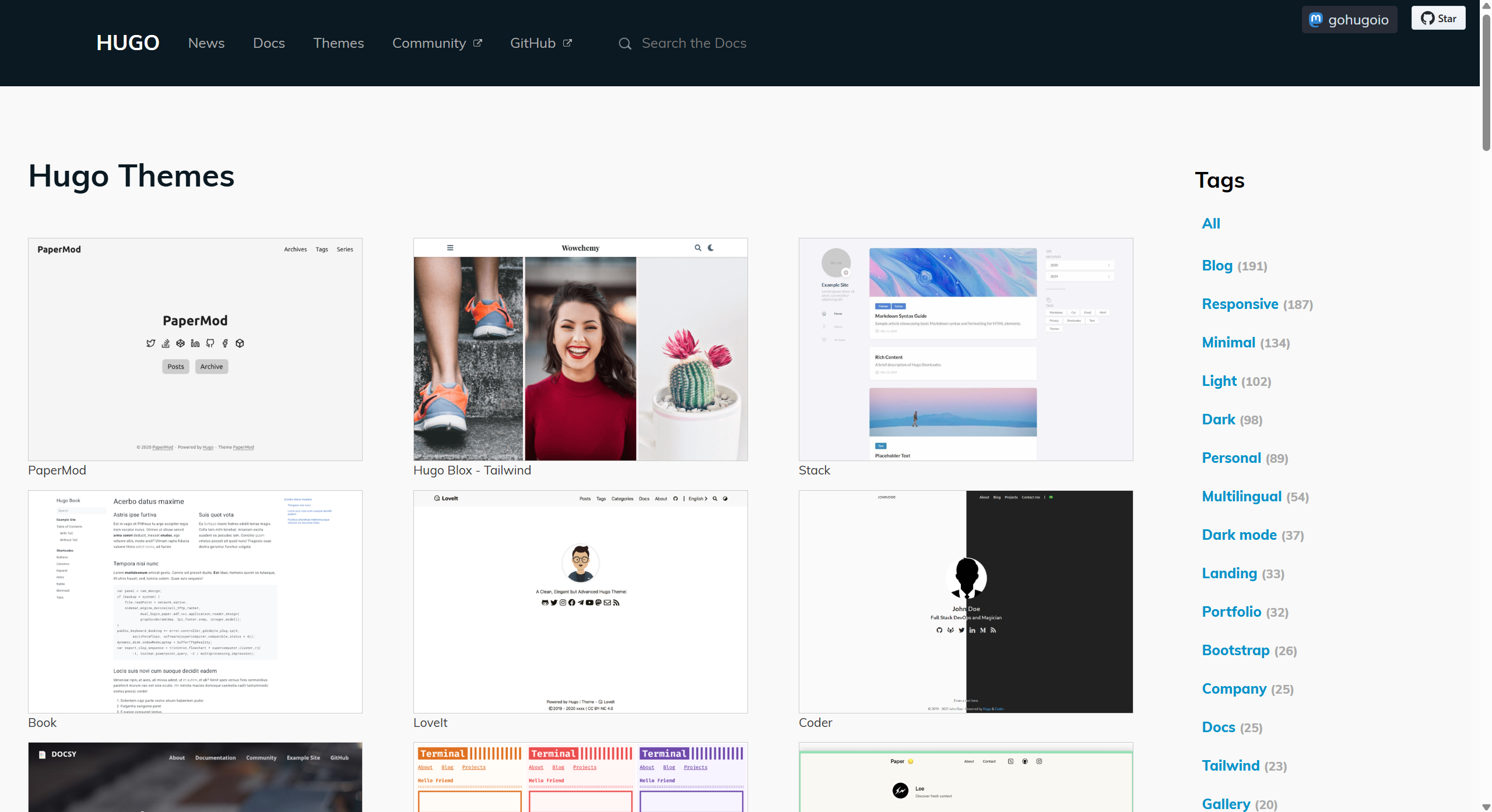Click the external link icon next to Community
The width and height of the screenshot is (1492, 812).
click(x=478, y=43)
